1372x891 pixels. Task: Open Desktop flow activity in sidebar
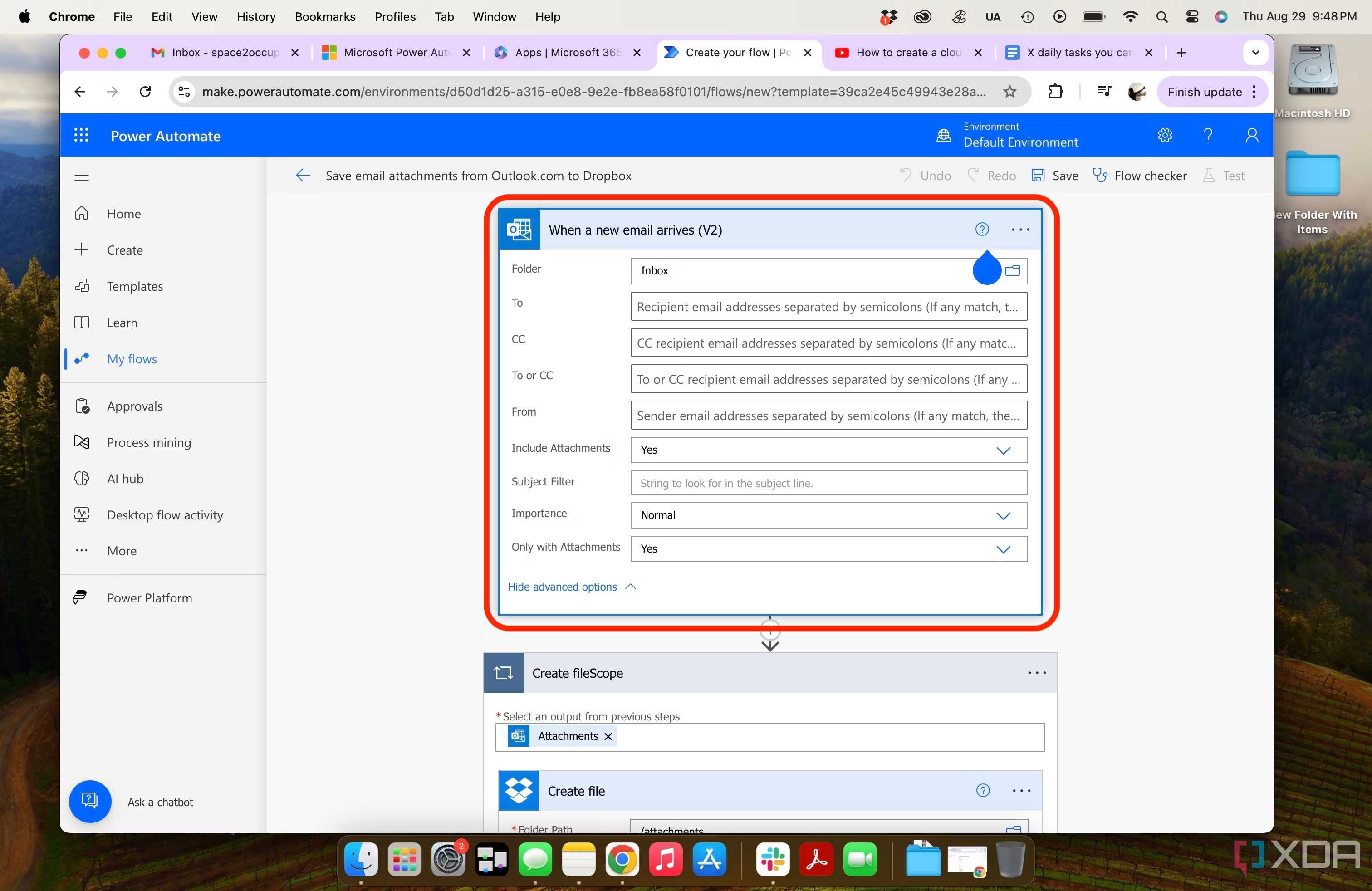[165, 515]
